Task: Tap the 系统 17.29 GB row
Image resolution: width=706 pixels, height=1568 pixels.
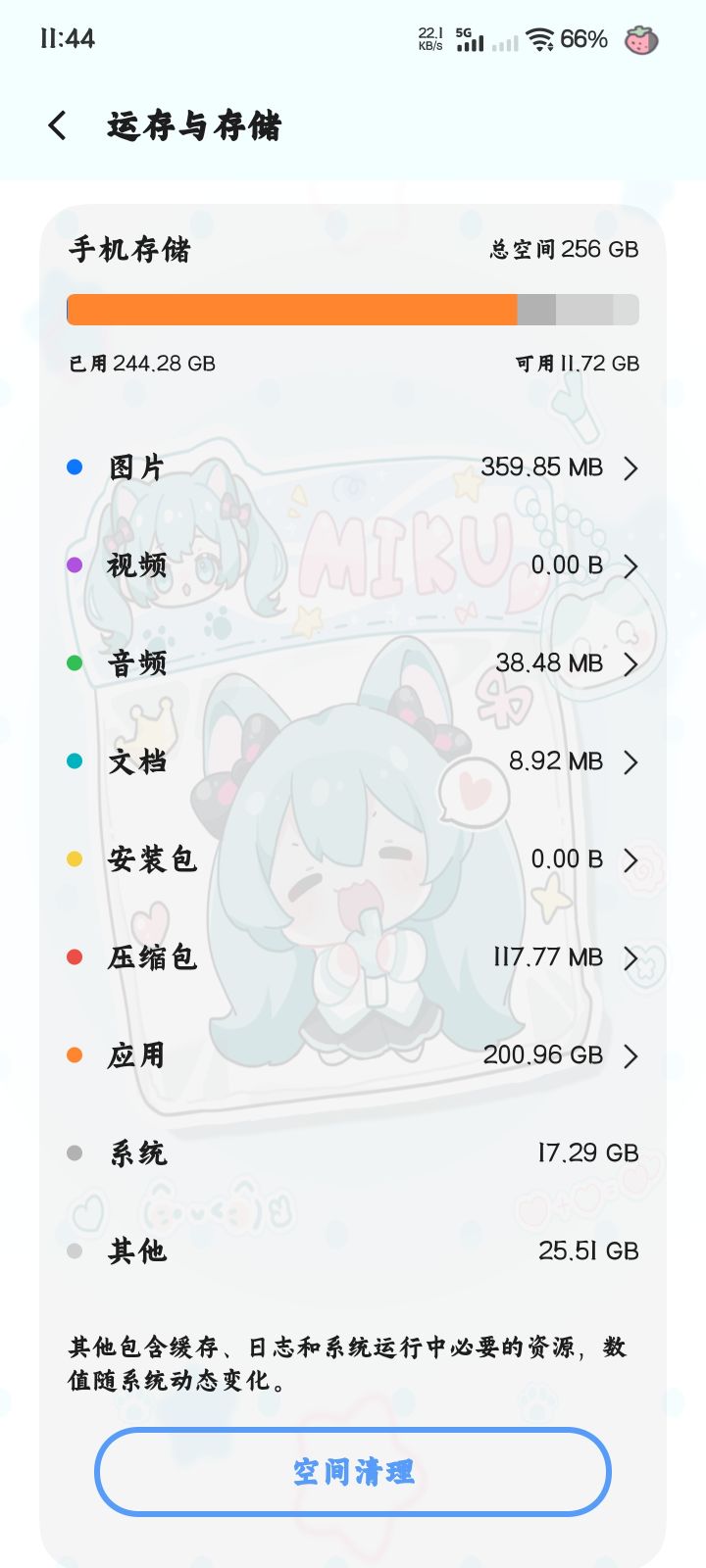Action: [353, 1153]
